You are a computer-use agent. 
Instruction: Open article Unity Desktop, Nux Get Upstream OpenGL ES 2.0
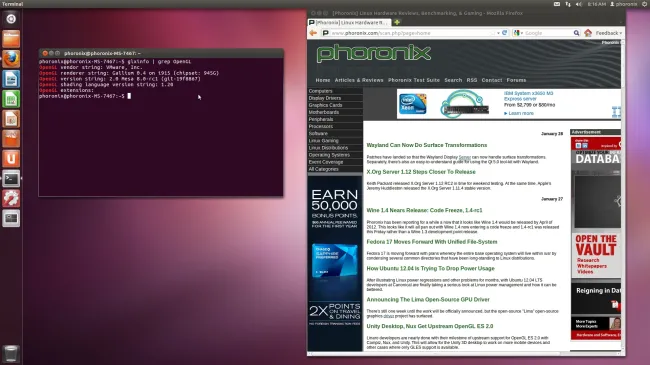(x=429, y=326)
